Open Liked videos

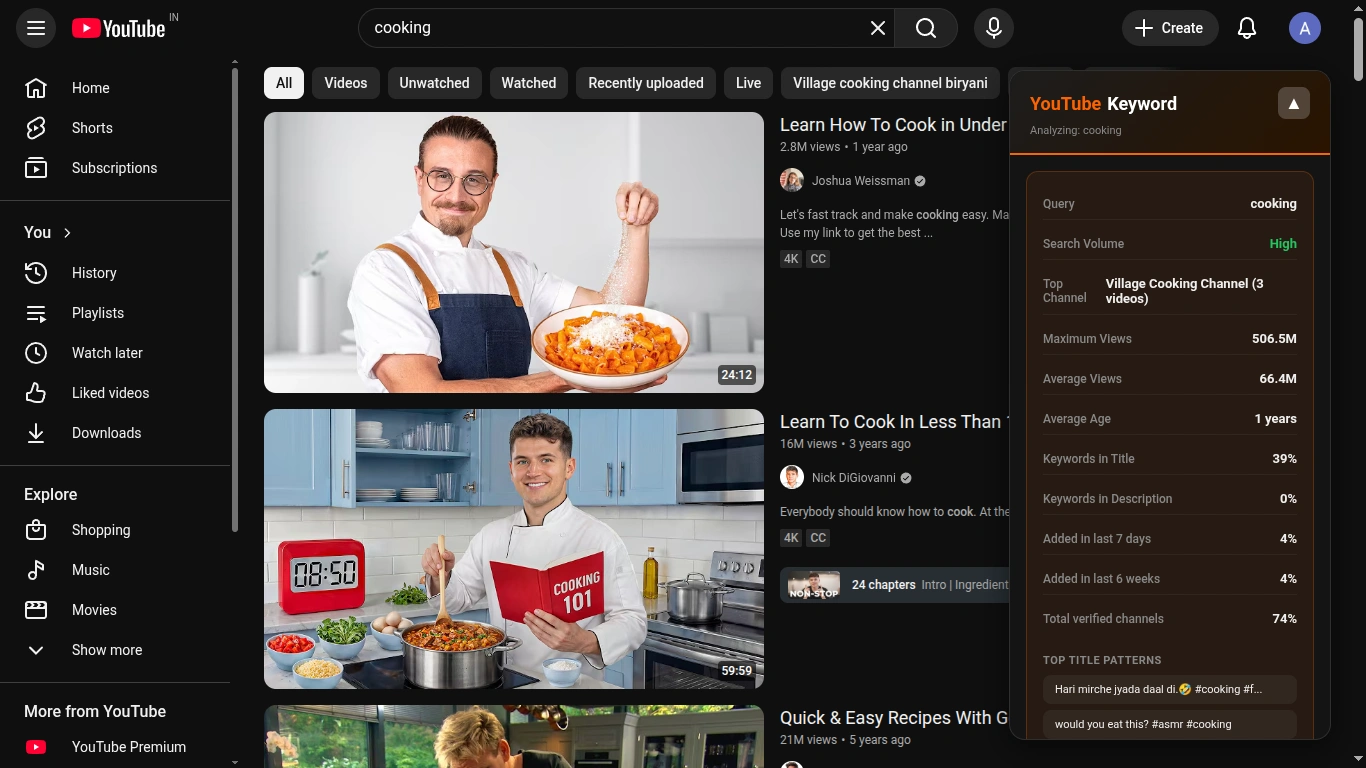[110, 393]
